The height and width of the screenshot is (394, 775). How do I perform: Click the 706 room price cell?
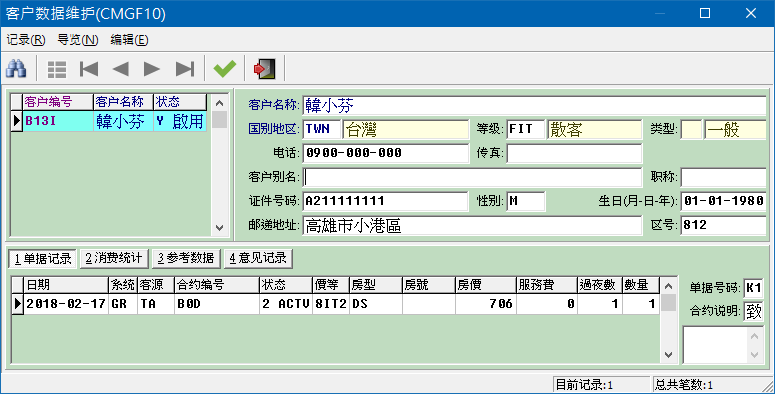tap(485, 304)
